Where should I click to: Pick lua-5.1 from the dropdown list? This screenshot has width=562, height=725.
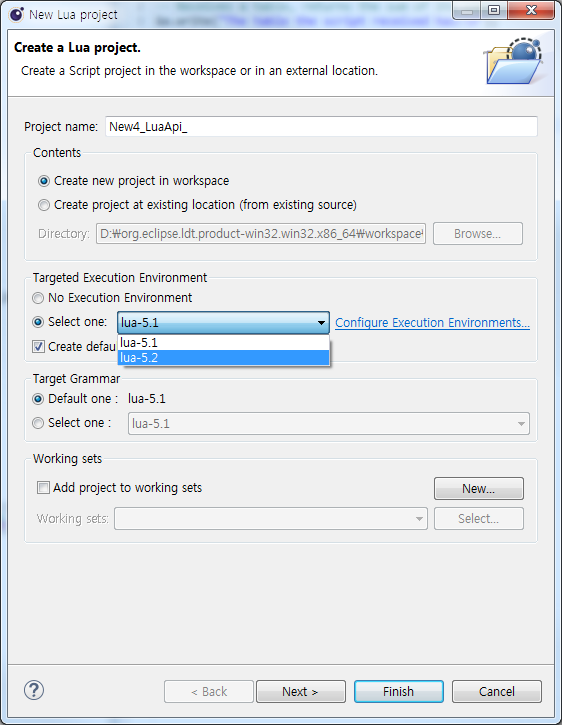(223, 343)
